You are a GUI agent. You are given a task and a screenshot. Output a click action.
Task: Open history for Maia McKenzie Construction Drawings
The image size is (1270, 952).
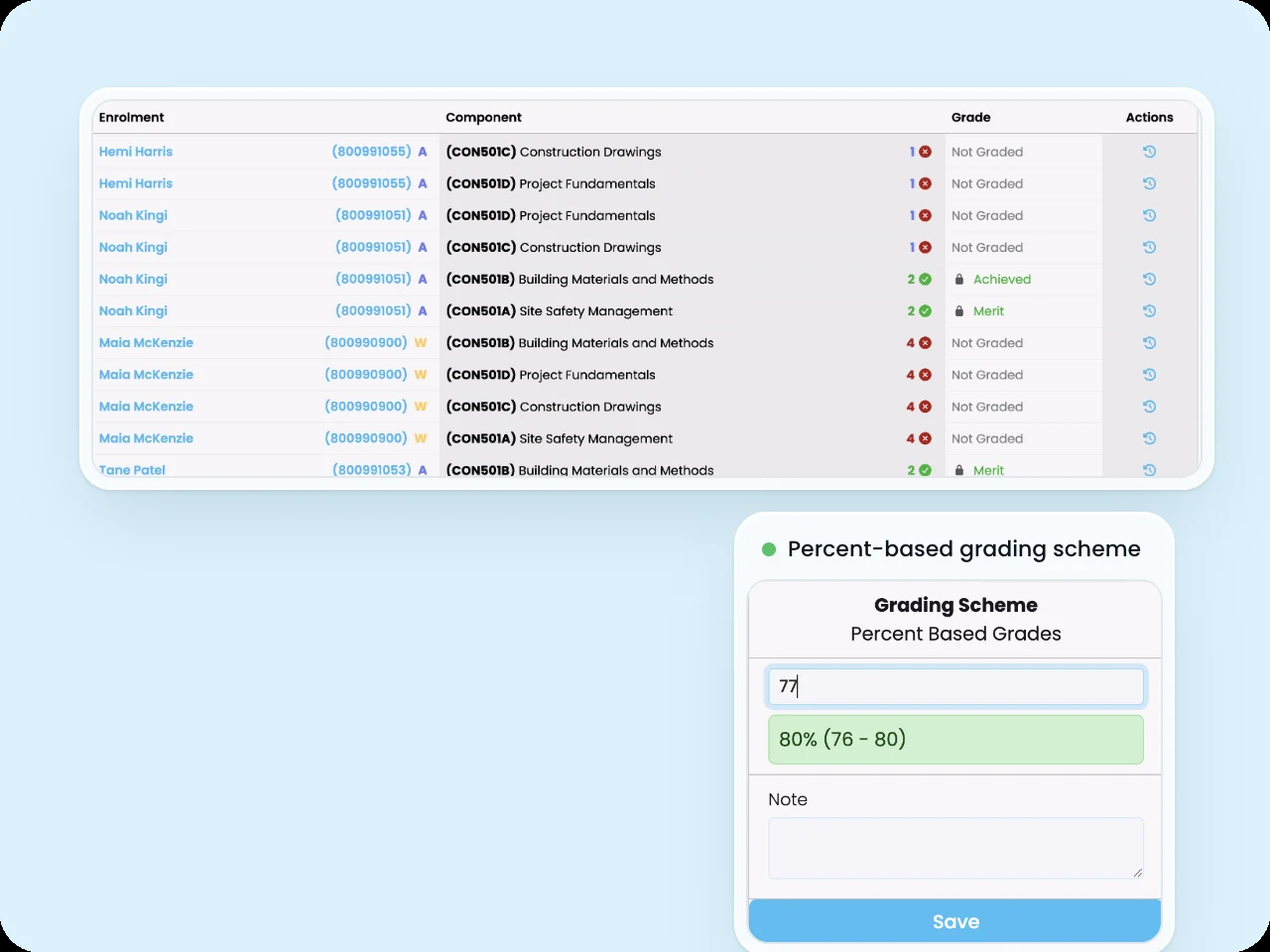pyautogui.click(x=1149, y=407)
